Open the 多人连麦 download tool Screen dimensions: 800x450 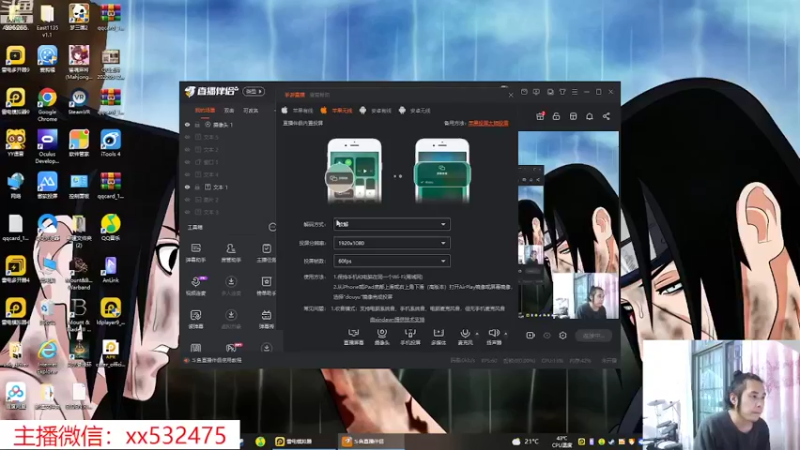(231, 286)
